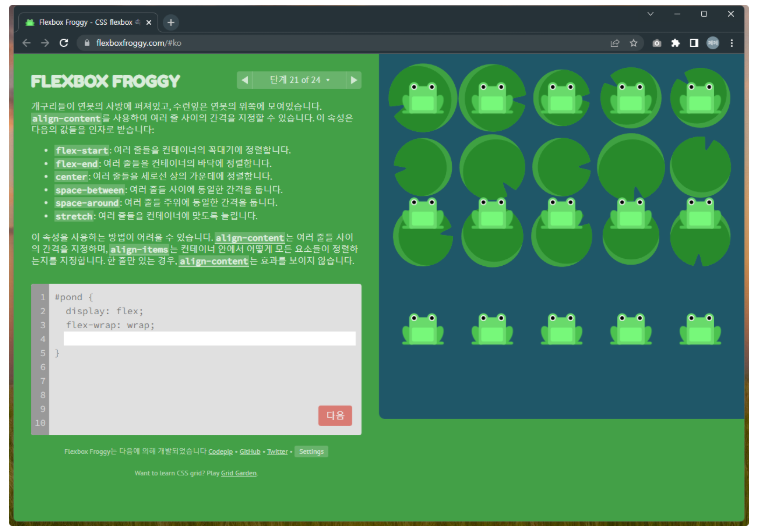Image resolution: width=760 pixels, height=531 pixels.
Task: Click the '#pond {' code line
Action: click(74, 297)
